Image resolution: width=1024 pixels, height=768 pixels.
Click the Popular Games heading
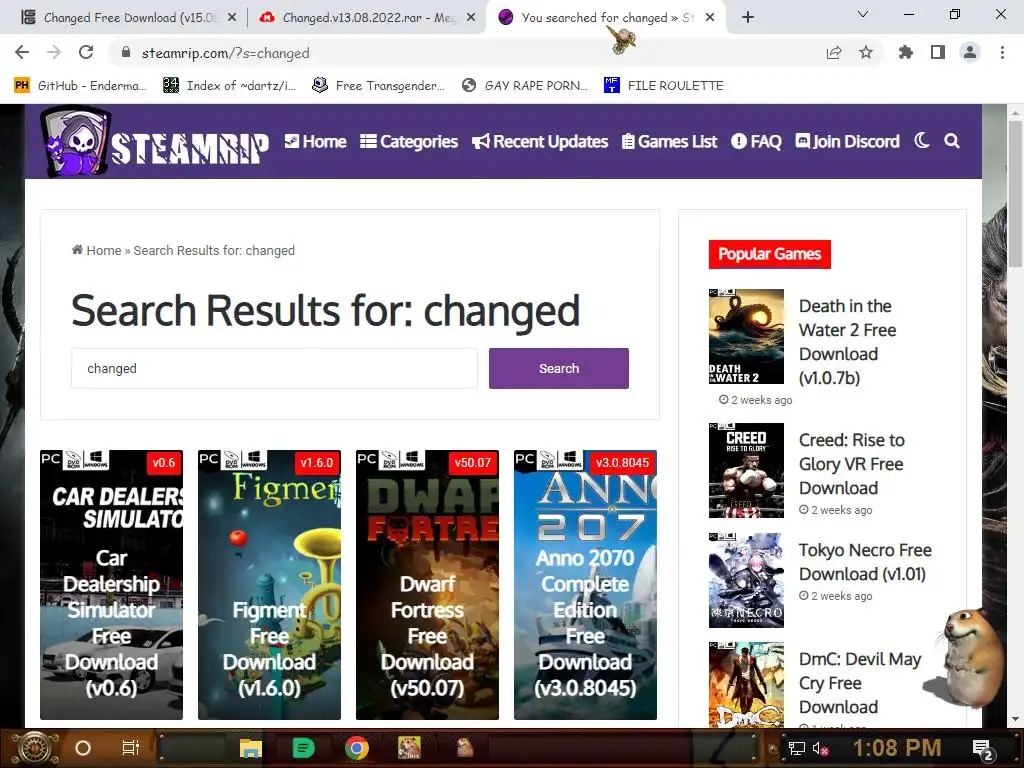pos(769,254)
